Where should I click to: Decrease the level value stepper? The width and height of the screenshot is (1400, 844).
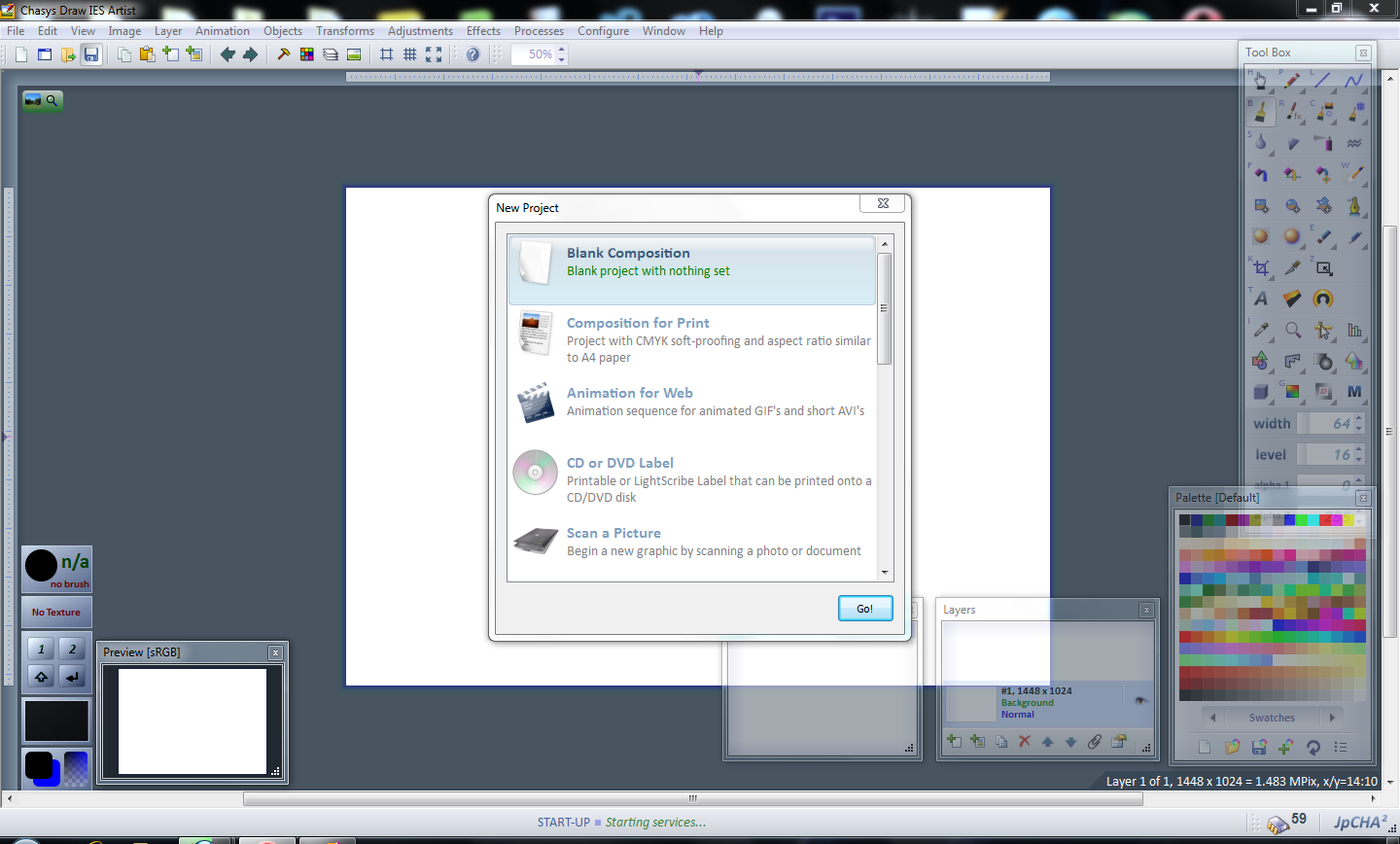click(1359, 460)
